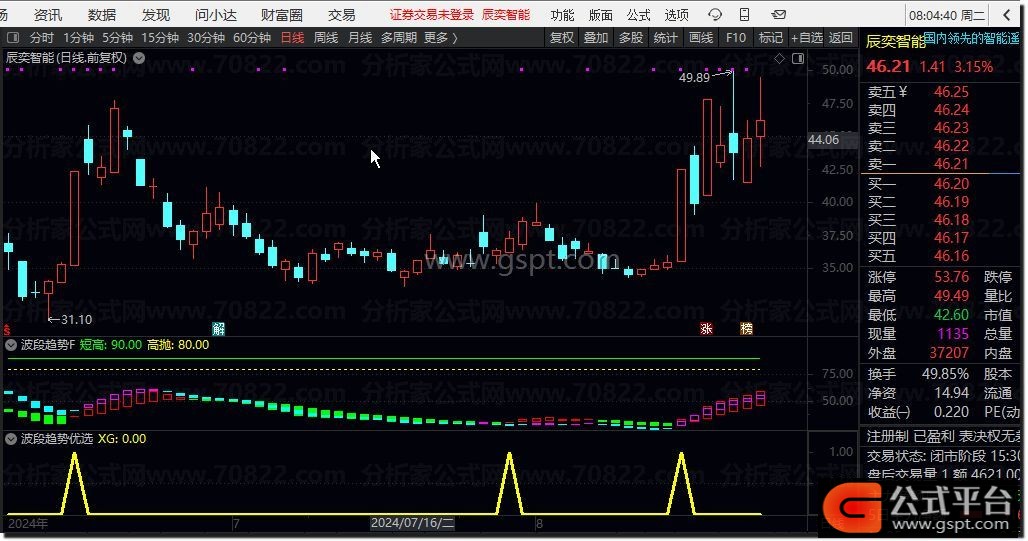The width and height of the screenshot is (1028, 541).
Task: Open the 榜 marker below the chart
Action: point(746,329)
